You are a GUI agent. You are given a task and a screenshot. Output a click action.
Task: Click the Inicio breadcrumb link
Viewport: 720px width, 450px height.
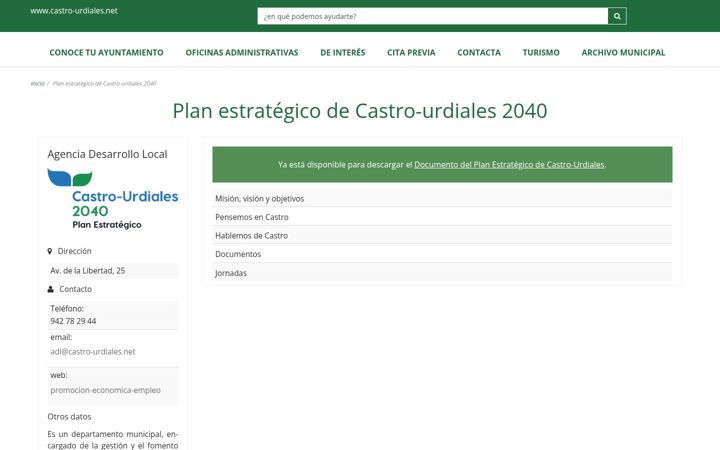point(37,84)
